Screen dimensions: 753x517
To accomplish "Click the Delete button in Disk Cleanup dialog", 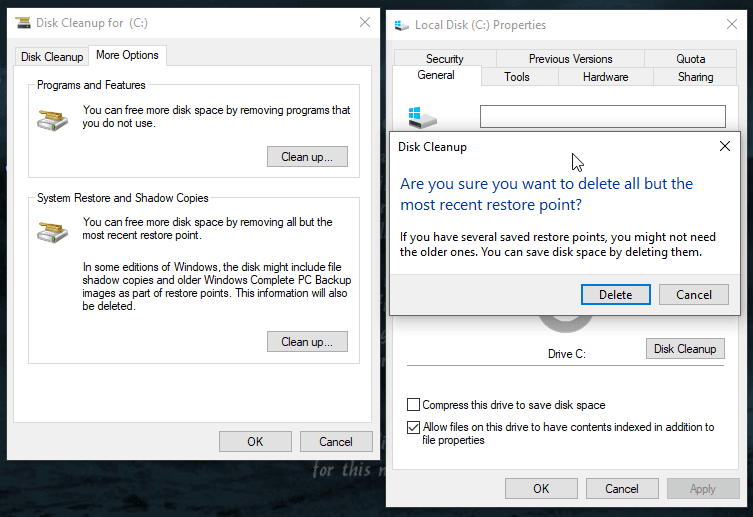I will tap(616, 294).
